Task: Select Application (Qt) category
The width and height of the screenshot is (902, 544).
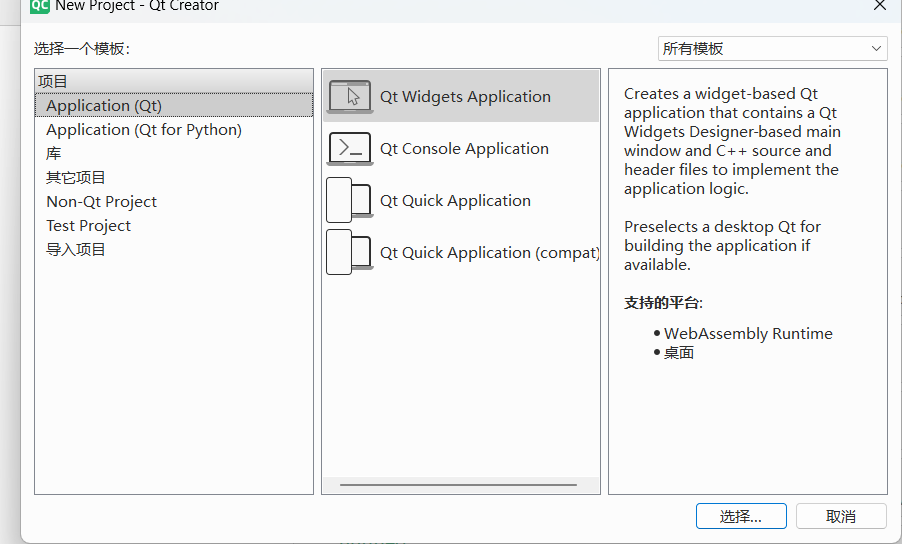Action: click(174, 106)
